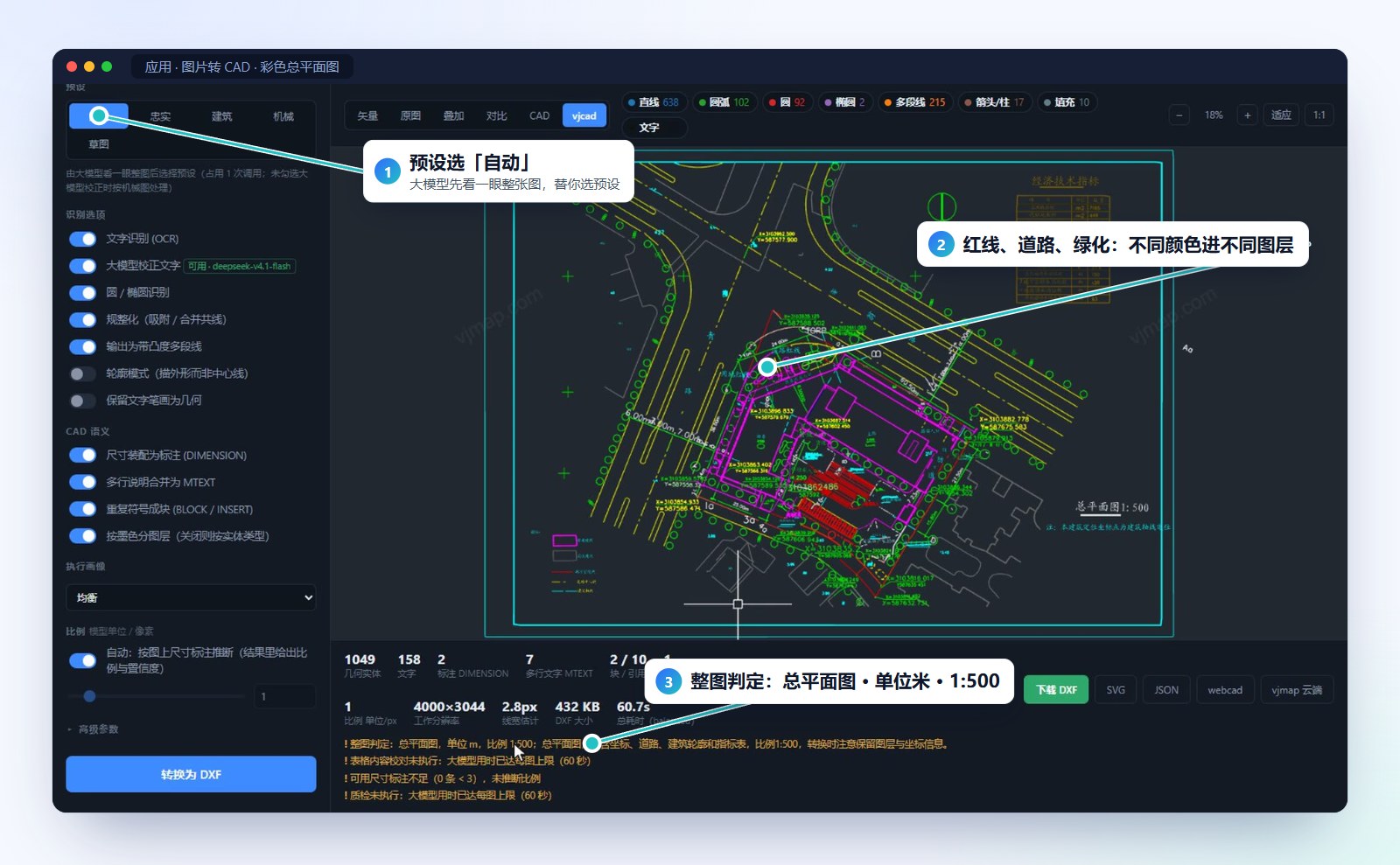Turn off 圆 / 椭圆识别 switch
Image resolution: width=1400 pixels, height=865 pixels.
pos(82,293)
